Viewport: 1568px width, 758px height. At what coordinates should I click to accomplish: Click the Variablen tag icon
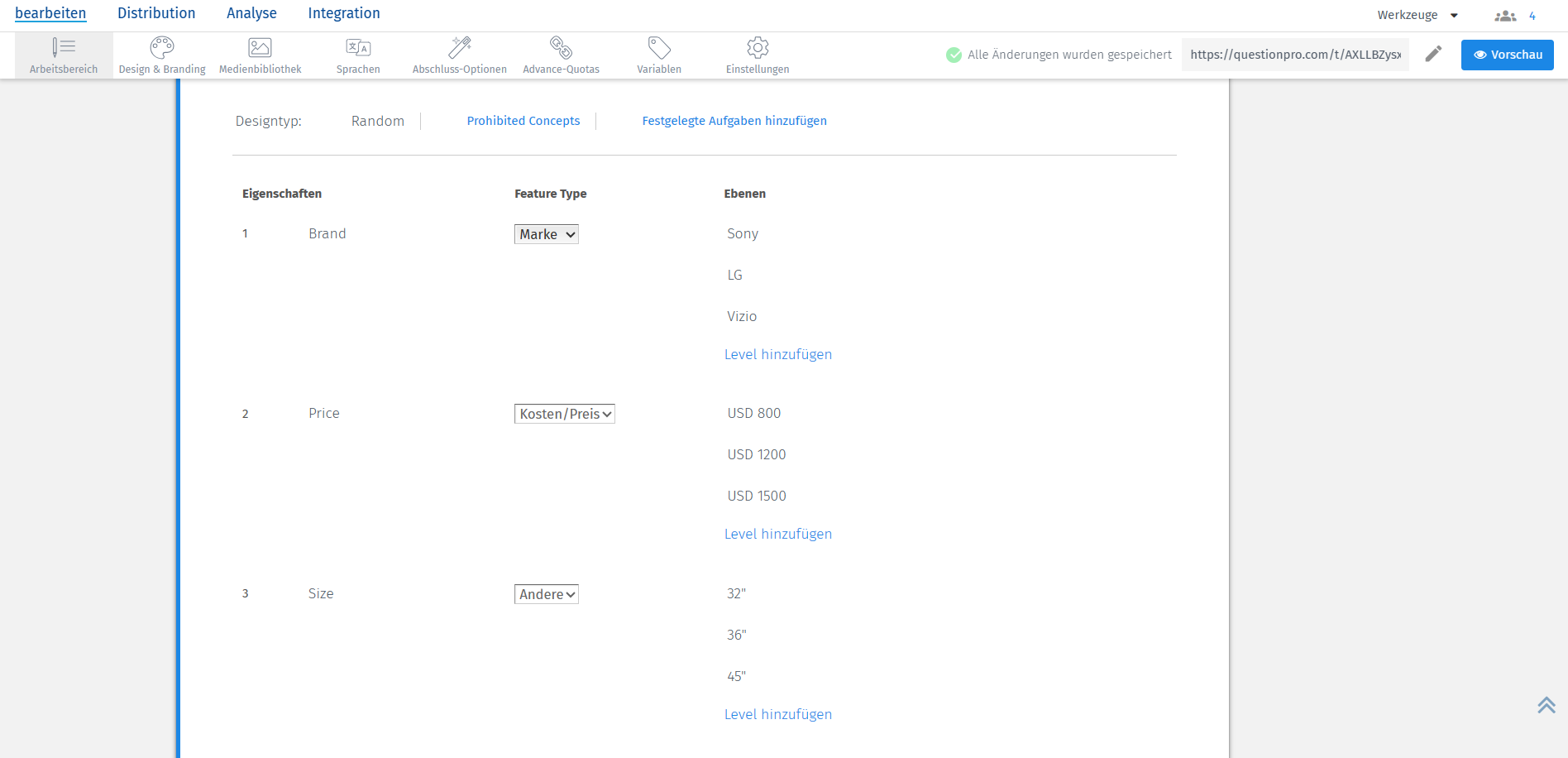[659, 48]
